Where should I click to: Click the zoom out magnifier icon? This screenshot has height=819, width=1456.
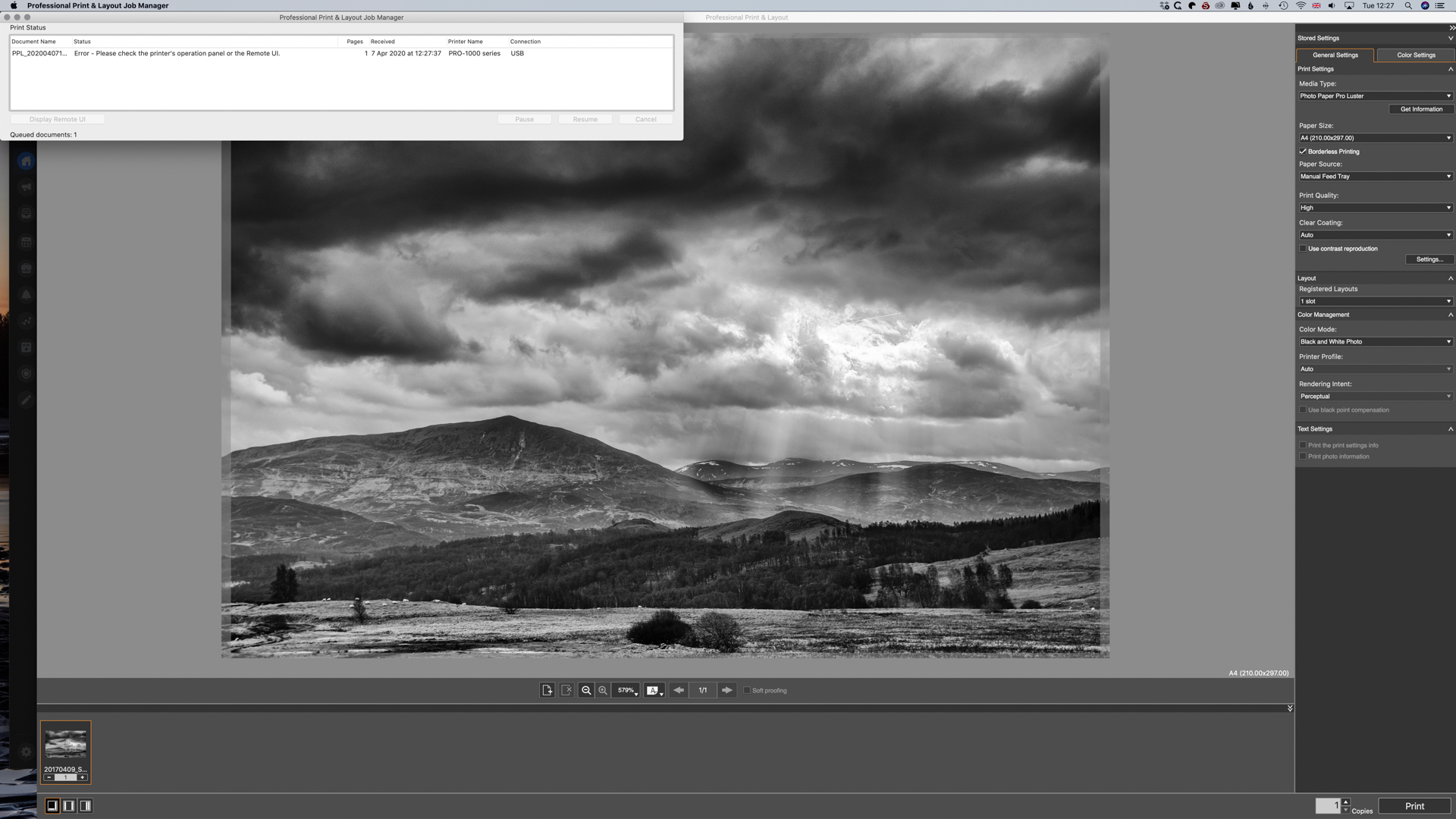[x=586, y=690]
